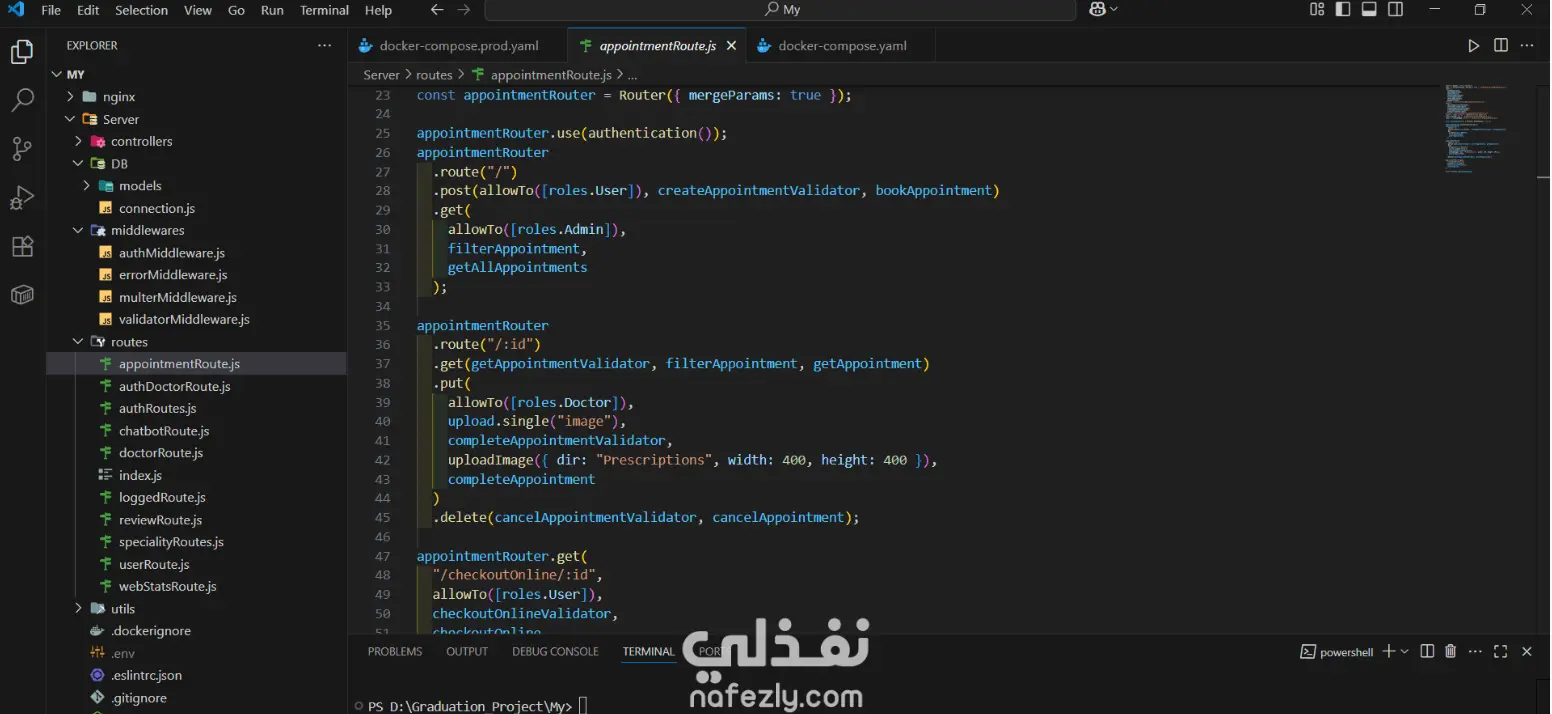
Task: Open the Edit menu
Action: [x=88, y=10]
